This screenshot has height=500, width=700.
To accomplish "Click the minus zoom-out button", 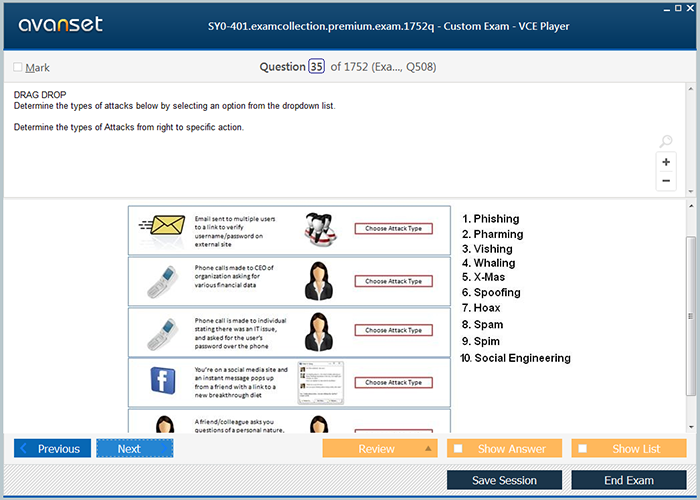I will (x=666, y=181).
